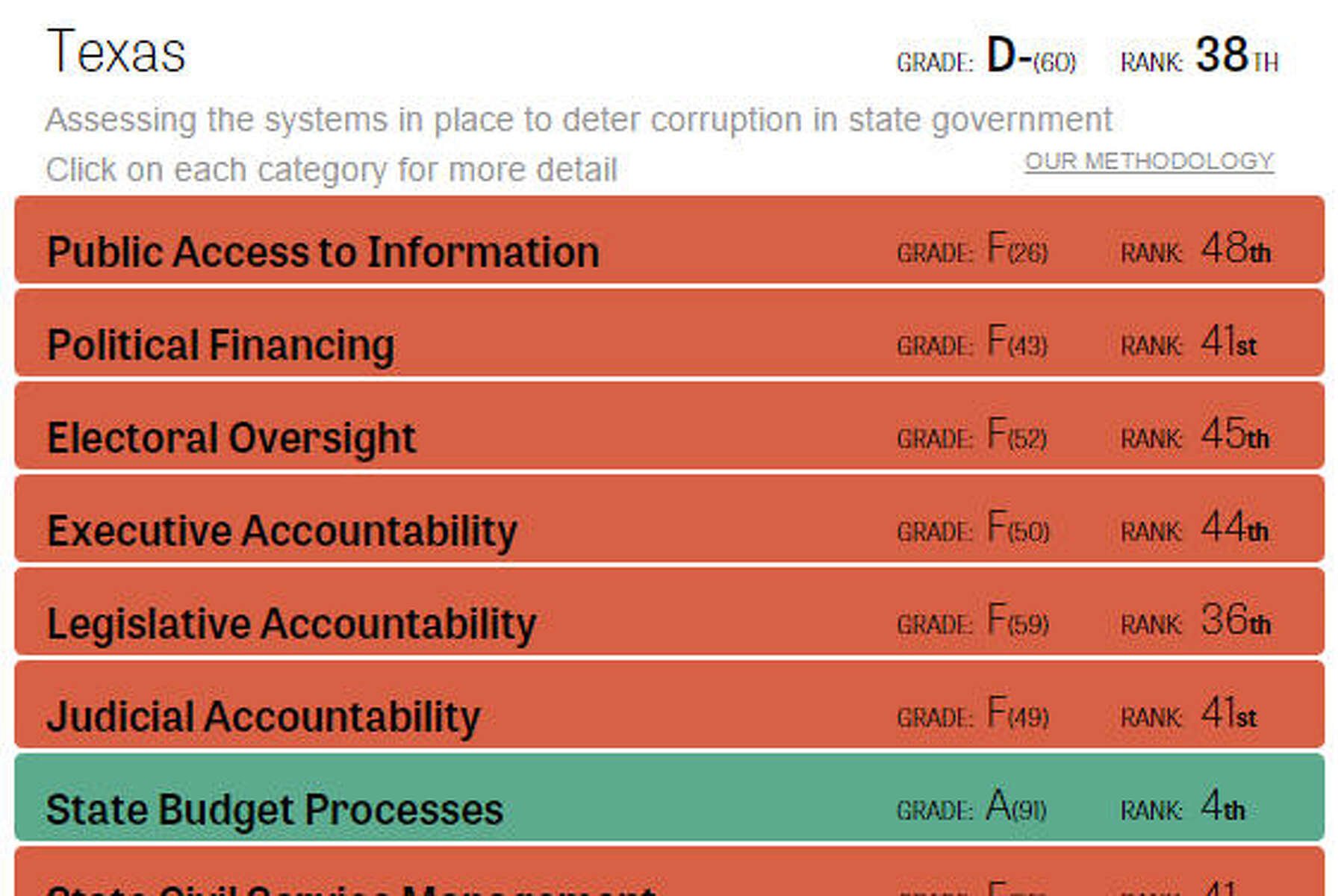1344x896 pixels.
Task: Click the overall 38th rank
Action: [x=1236, y=57]
